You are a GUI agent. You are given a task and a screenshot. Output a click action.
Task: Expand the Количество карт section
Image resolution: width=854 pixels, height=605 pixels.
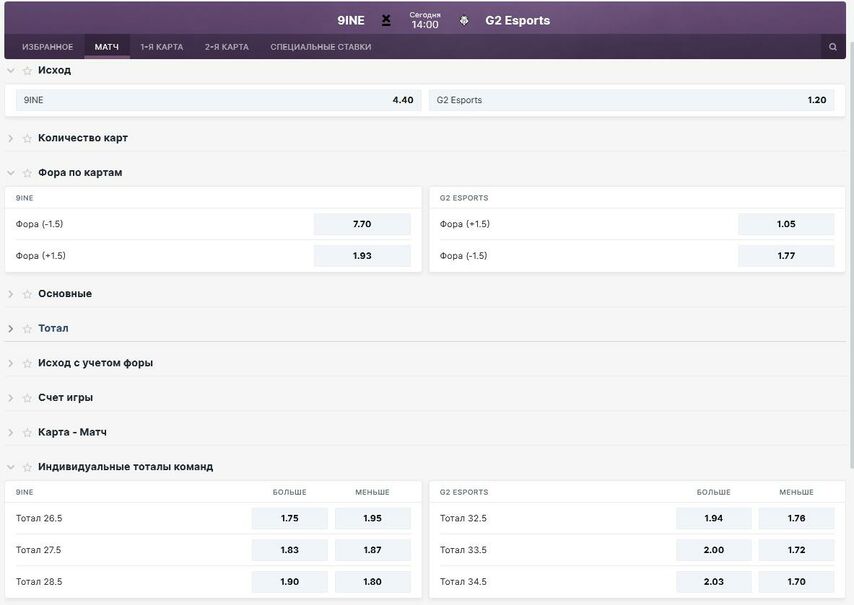pyautogui.click(x=11, y=139)
